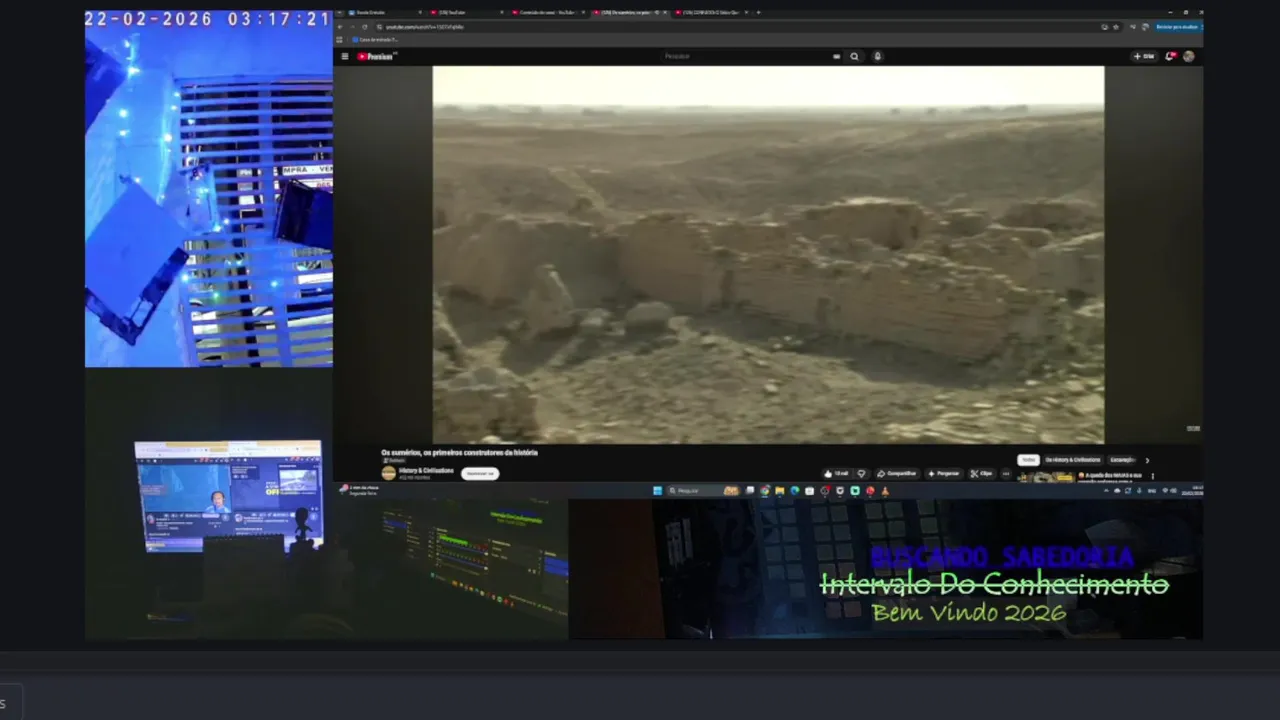Reload the page with the refresh icon

tap(365, 27)
